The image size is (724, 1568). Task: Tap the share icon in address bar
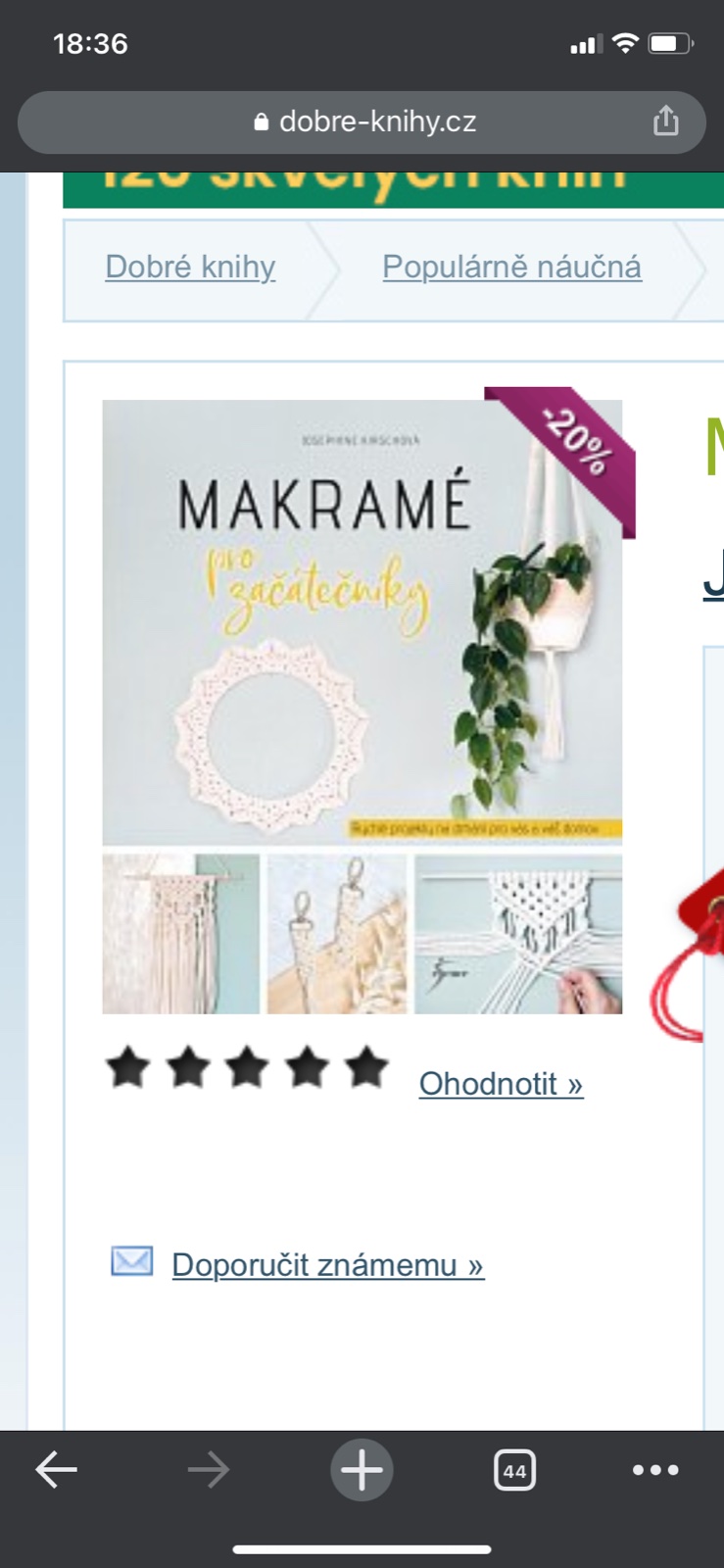pos(666,121)
